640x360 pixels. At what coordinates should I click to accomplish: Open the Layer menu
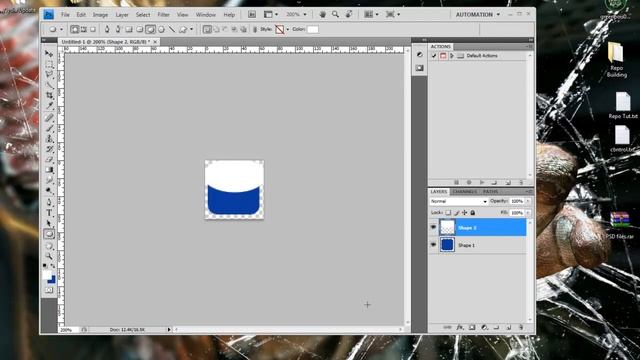122,15
